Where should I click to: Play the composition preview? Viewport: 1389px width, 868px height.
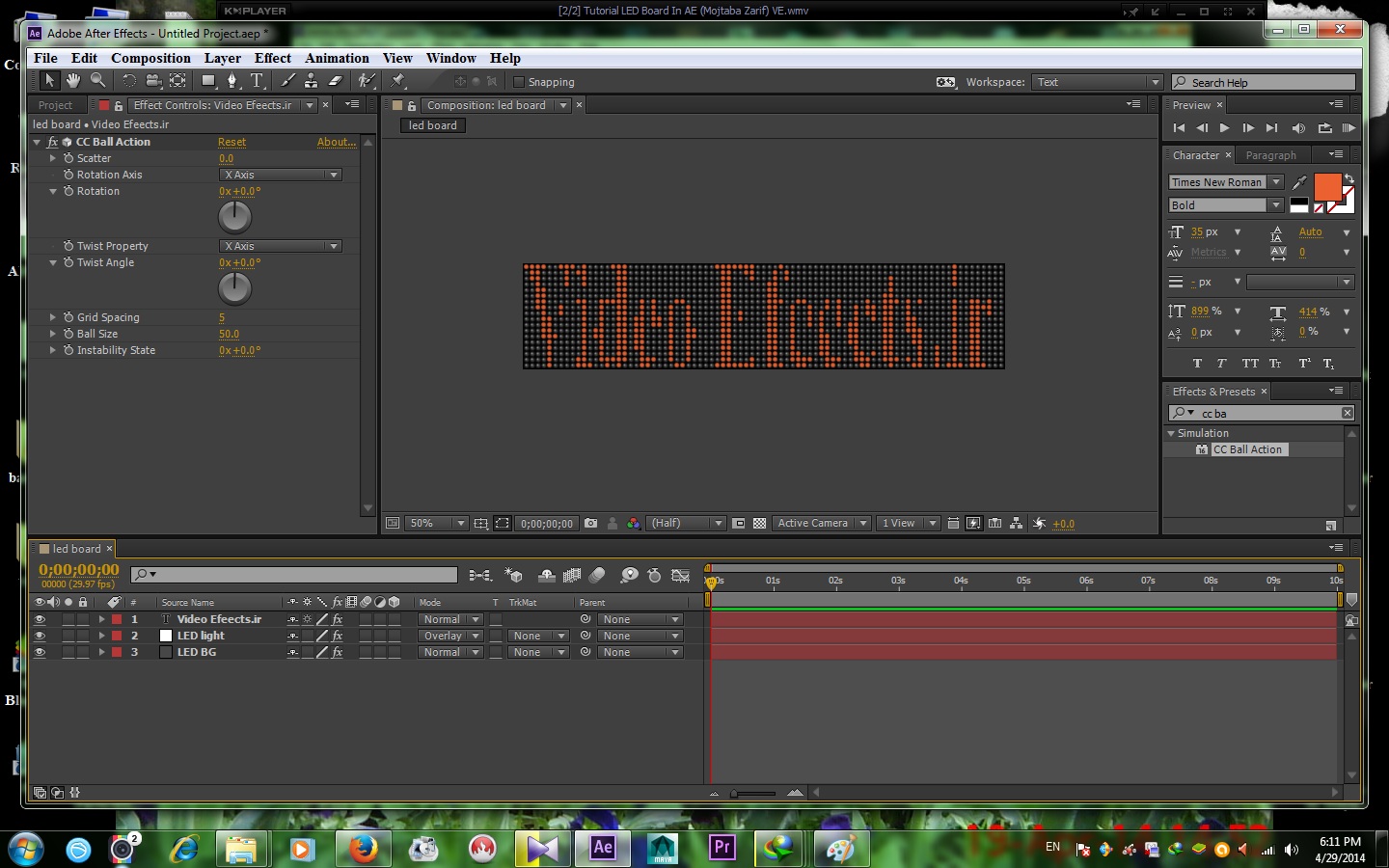pos(1224,128)
